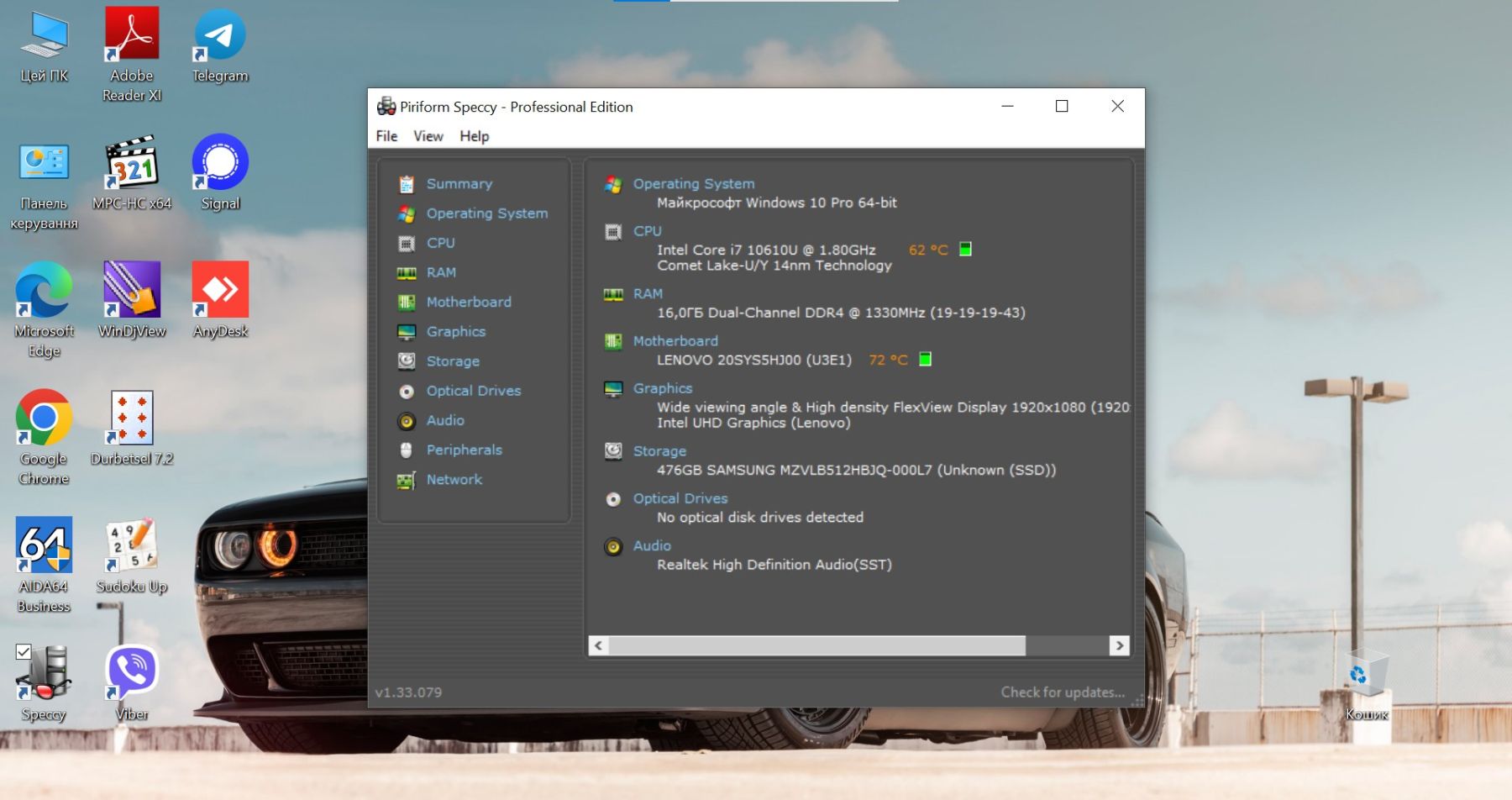
Task: Click the CPU icon in summary pane
Action: 613,232
